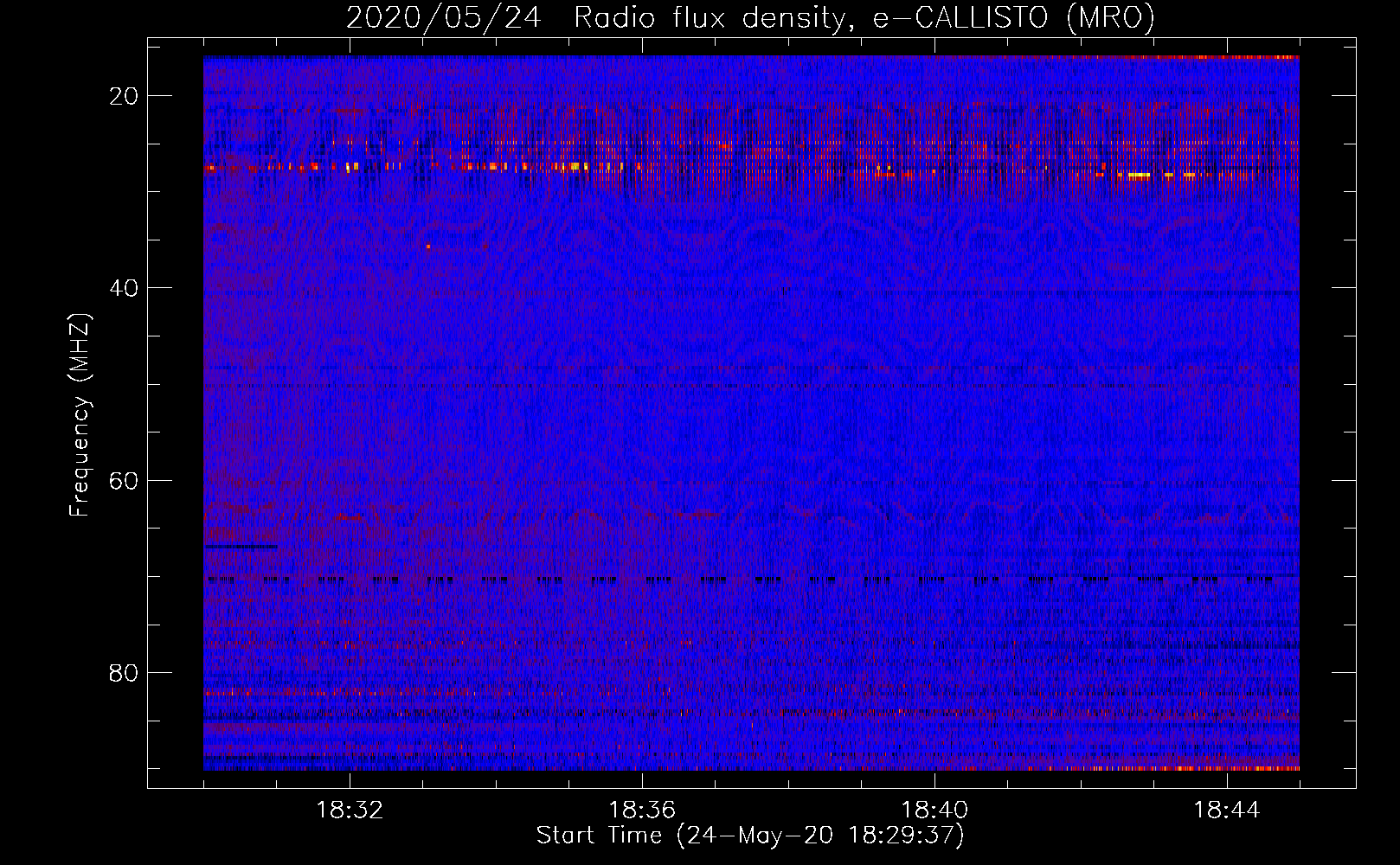
Task: Click the '18:32' time tick label
Action: click(x=350, y=811)
